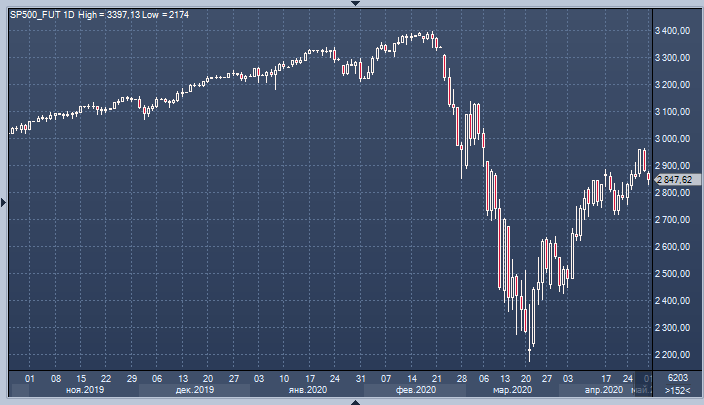
Task: Click the small arrow on left edge
Action: tap(4, 202)
